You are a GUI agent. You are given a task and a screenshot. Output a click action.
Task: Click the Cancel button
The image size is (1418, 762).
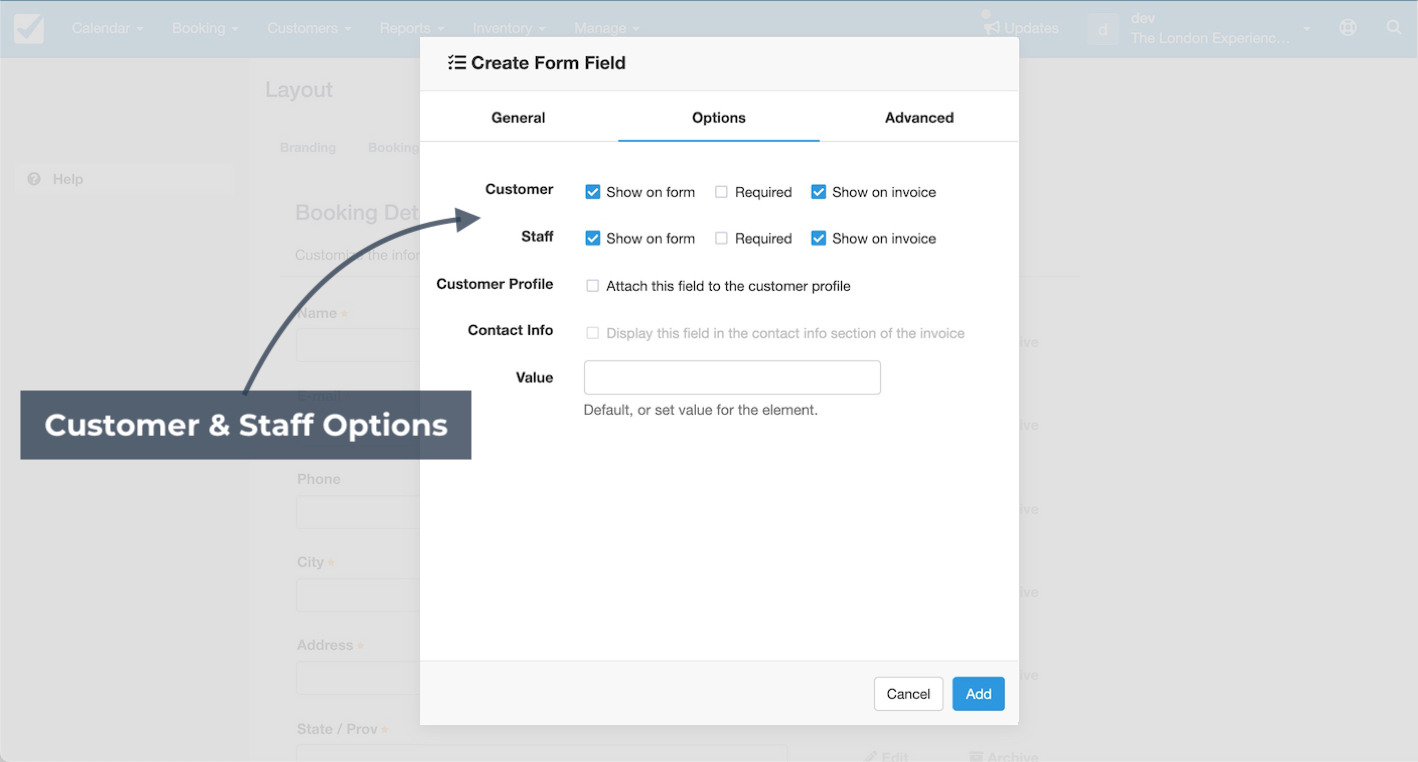pos(908,694)
